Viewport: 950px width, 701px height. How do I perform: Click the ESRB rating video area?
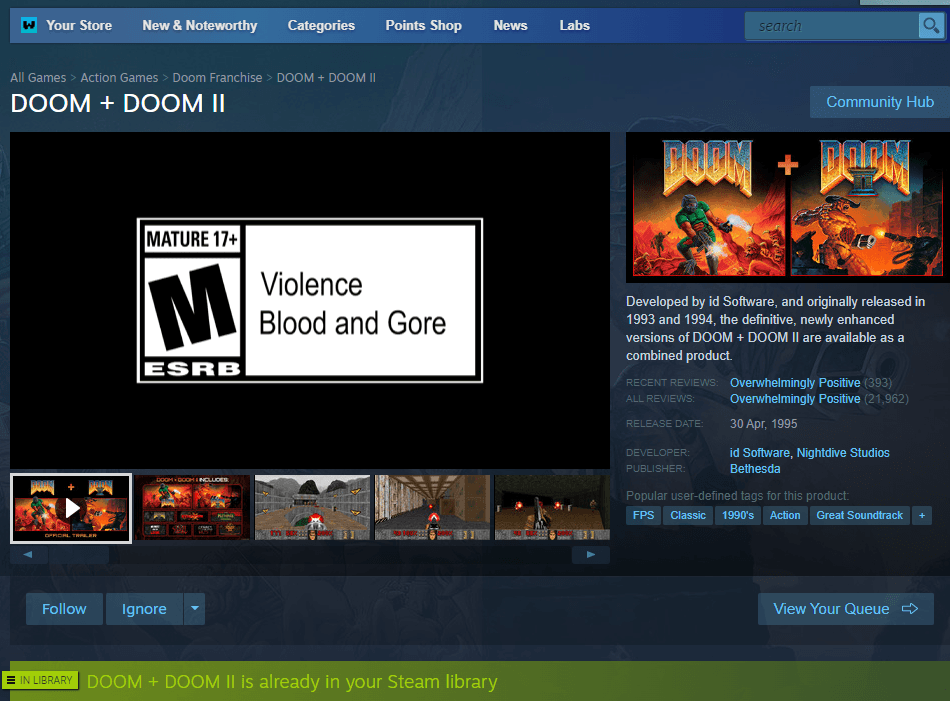click(310, 300)
